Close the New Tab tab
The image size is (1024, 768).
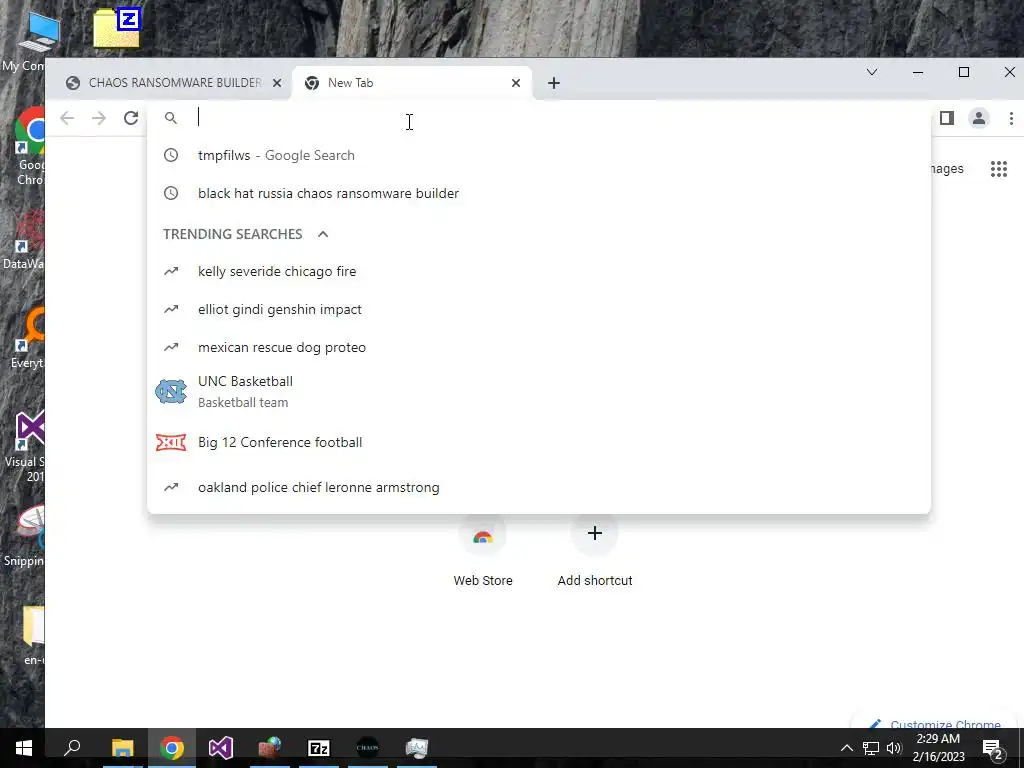pos(516,83)
